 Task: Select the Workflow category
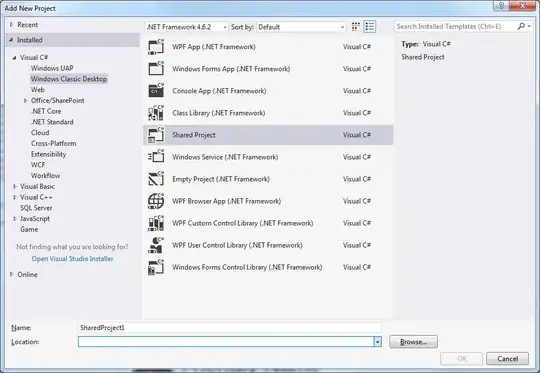point(45,176)
